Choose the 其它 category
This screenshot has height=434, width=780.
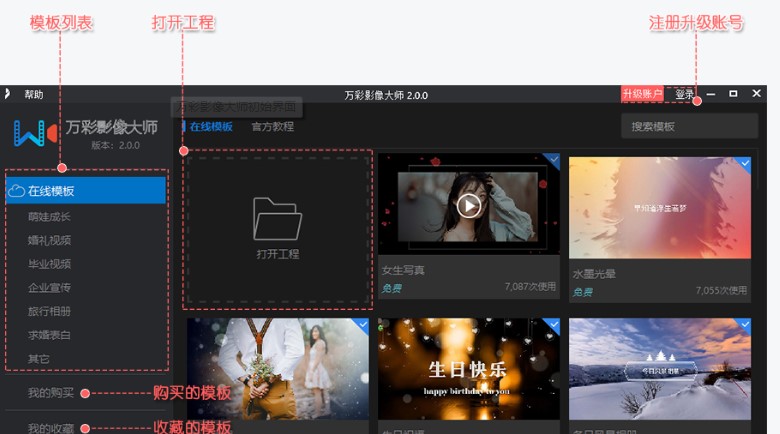click(39, 358)
